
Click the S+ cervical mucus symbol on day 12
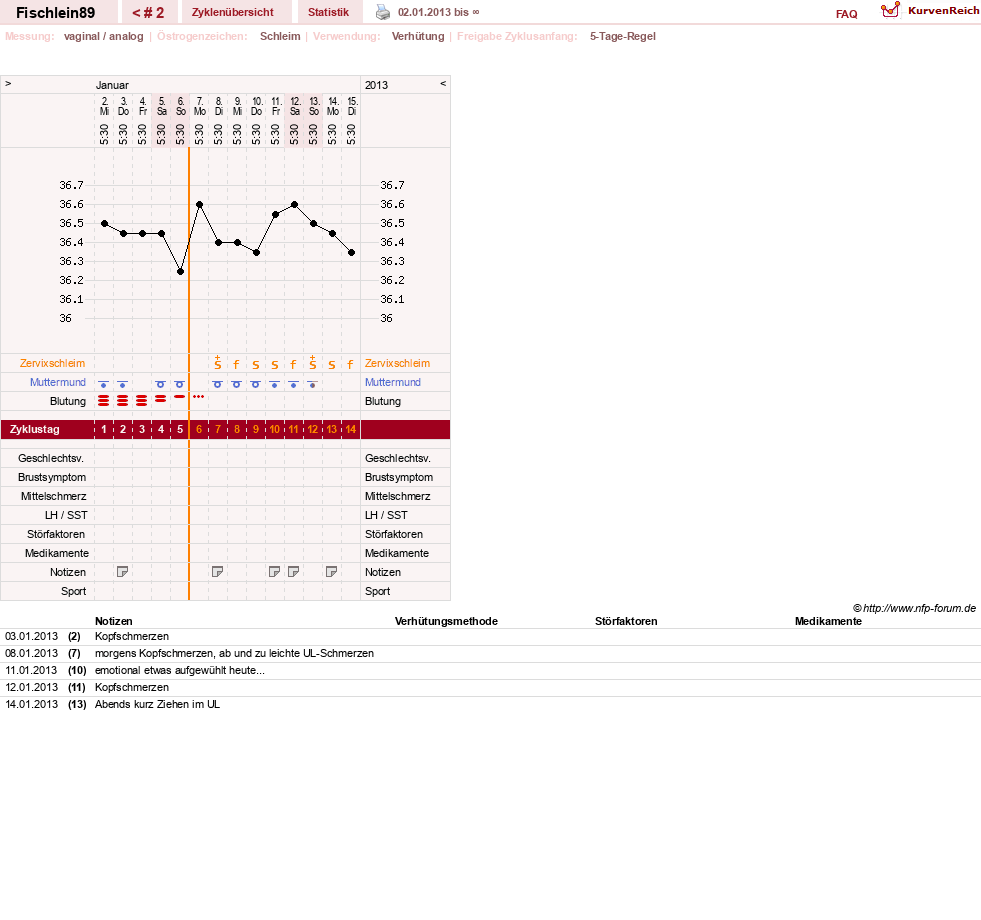313,362
